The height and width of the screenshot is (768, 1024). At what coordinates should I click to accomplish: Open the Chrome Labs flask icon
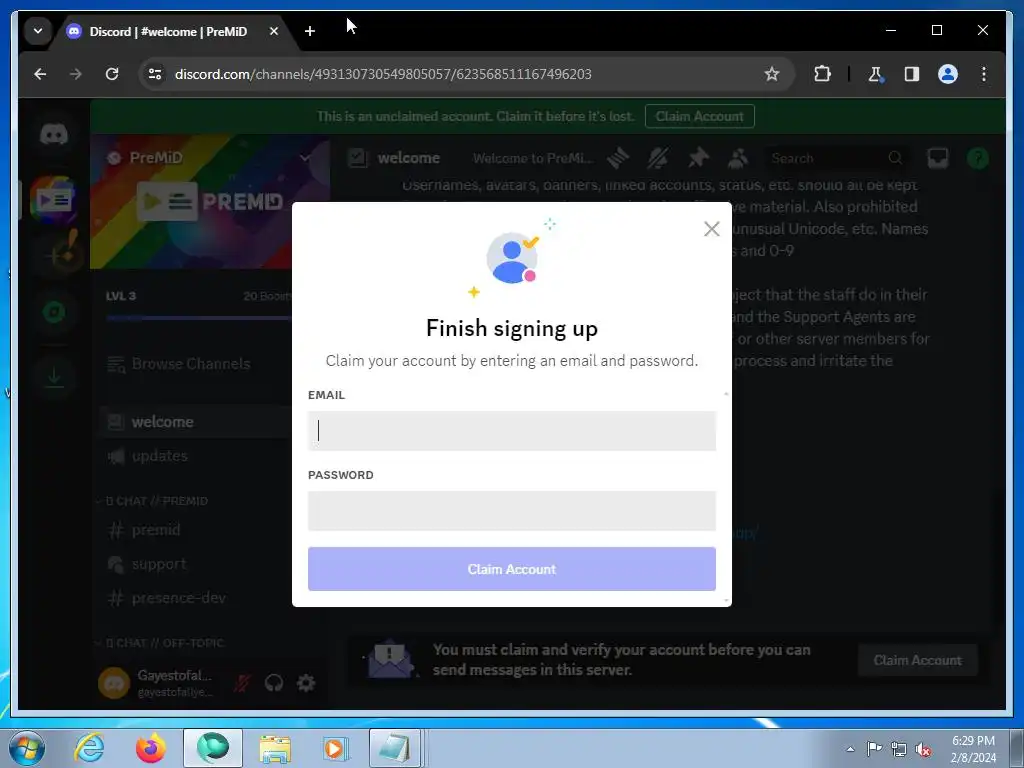(x=875, y=74)
